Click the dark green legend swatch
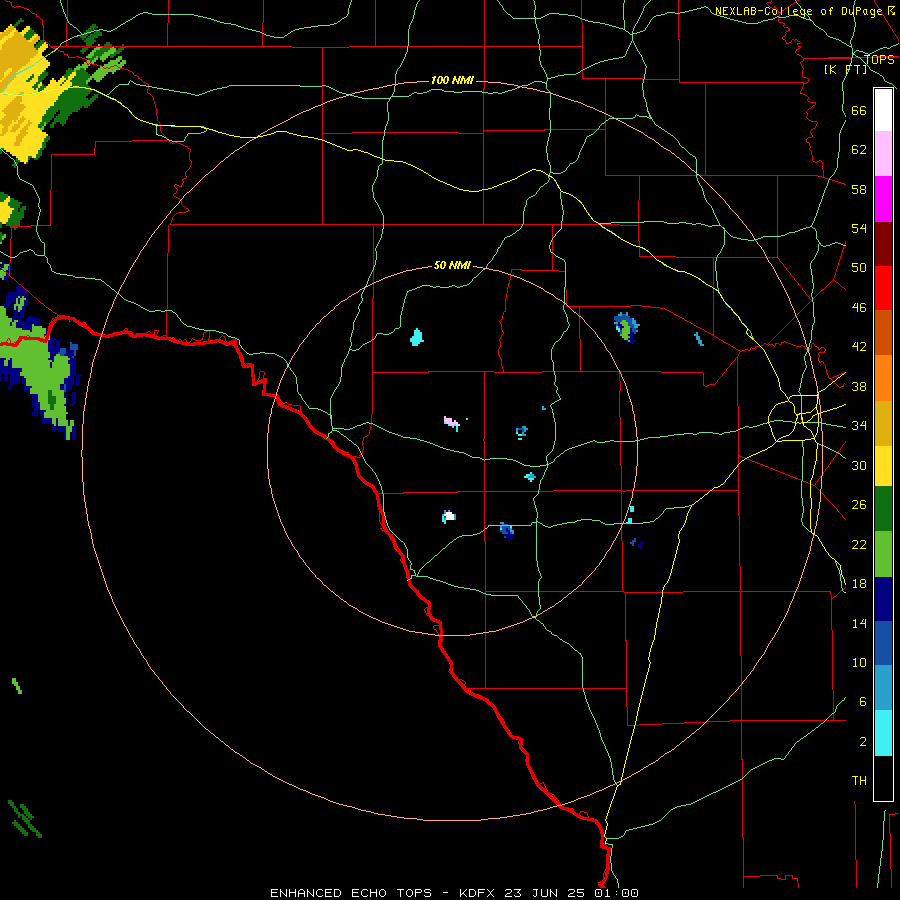The height and width of the screenshot is (900, 900). point(883,509)
